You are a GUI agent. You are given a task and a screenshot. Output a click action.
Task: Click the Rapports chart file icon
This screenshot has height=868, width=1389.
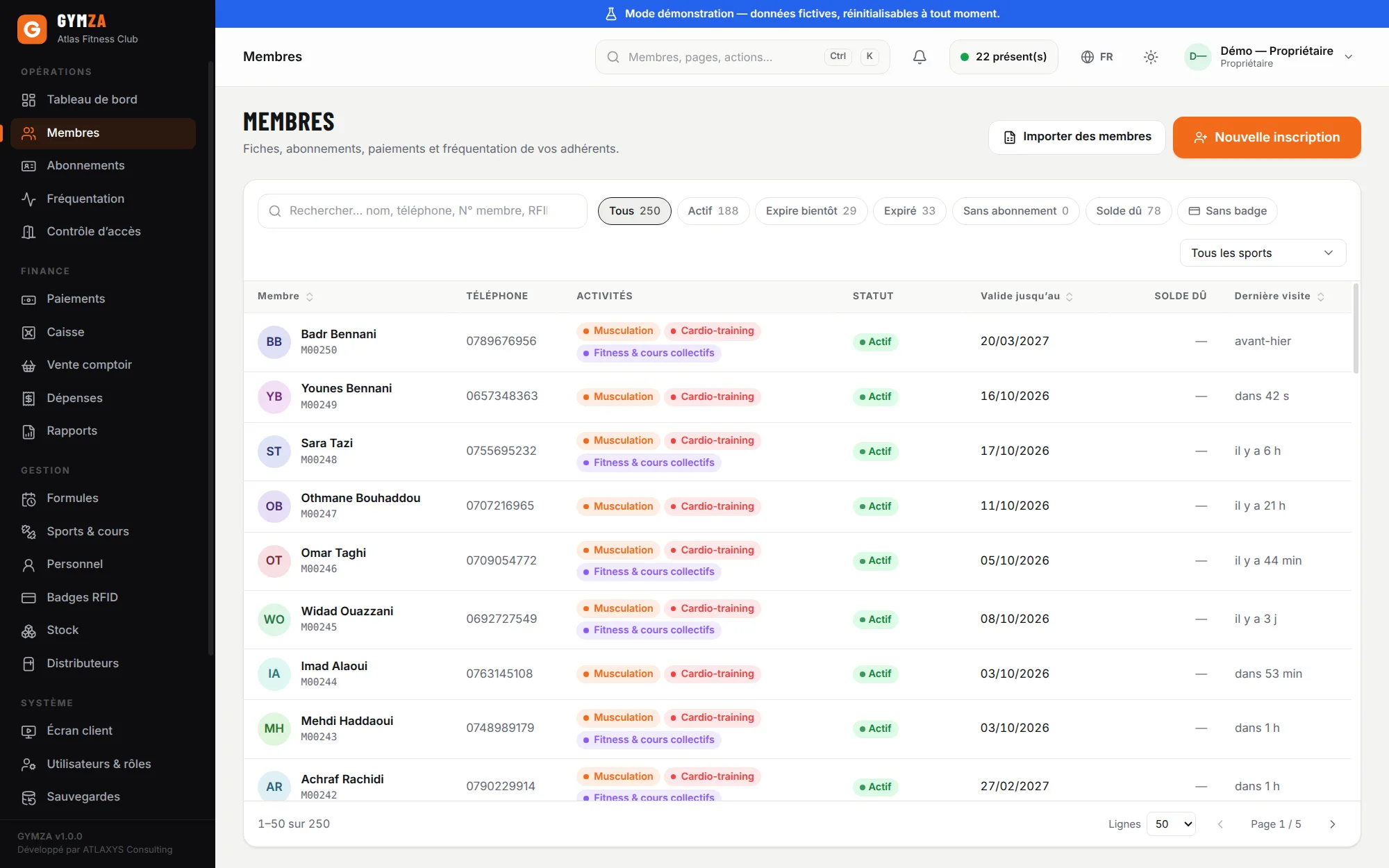pos(28,431)
